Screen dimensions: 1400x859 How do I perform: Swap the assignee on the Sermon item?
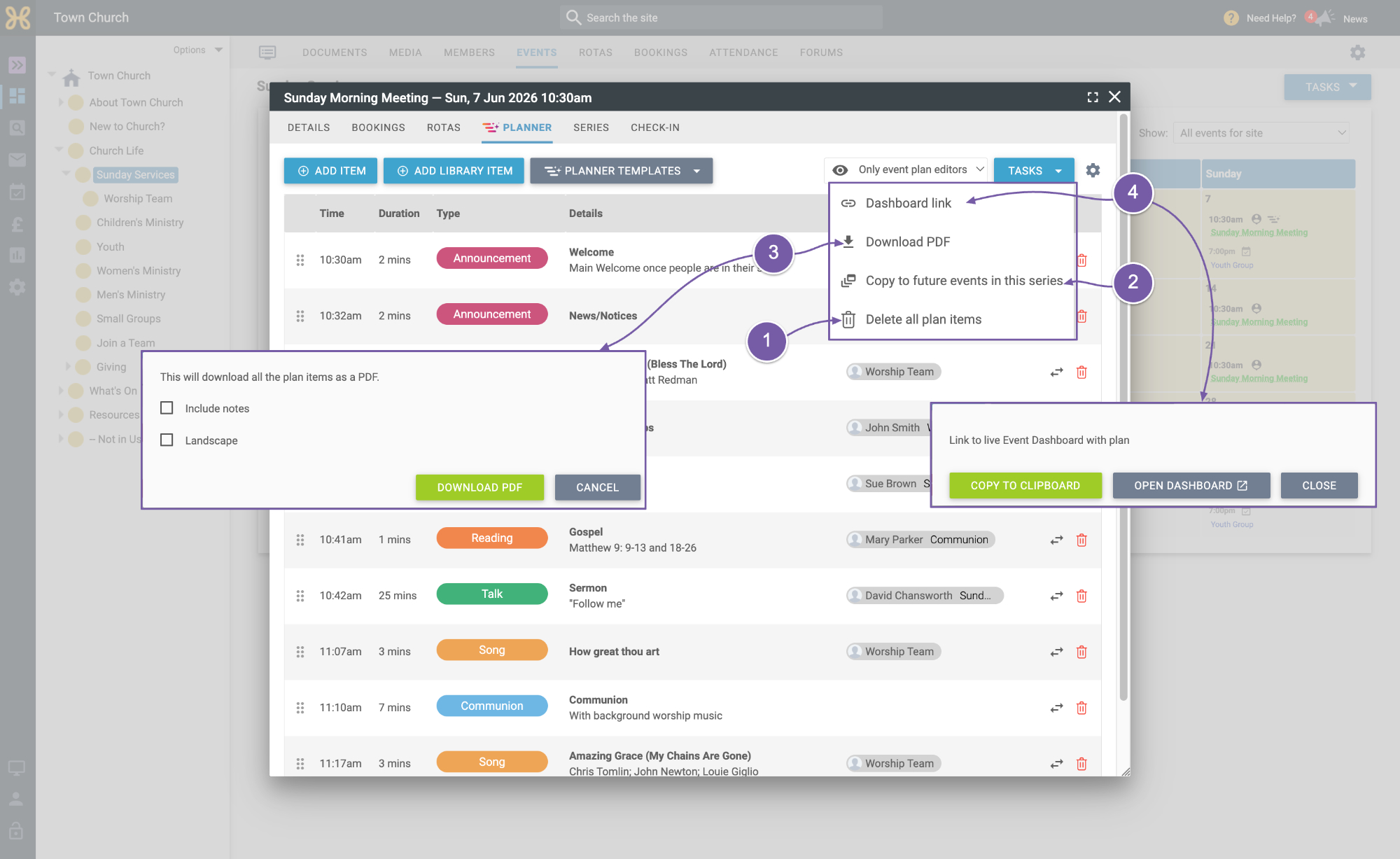(1056, 596)
